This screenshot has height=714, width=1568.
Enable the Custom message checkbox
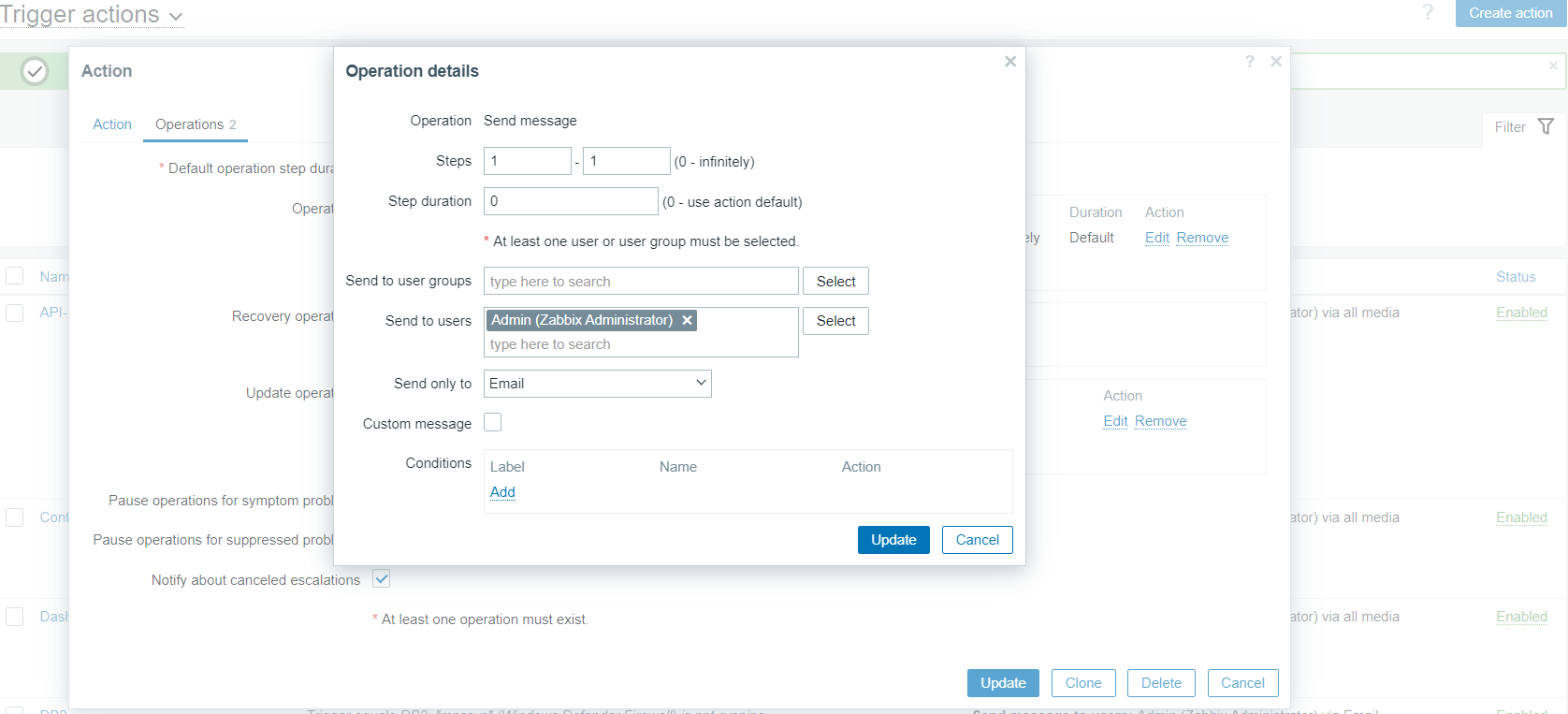coord(492,423)
